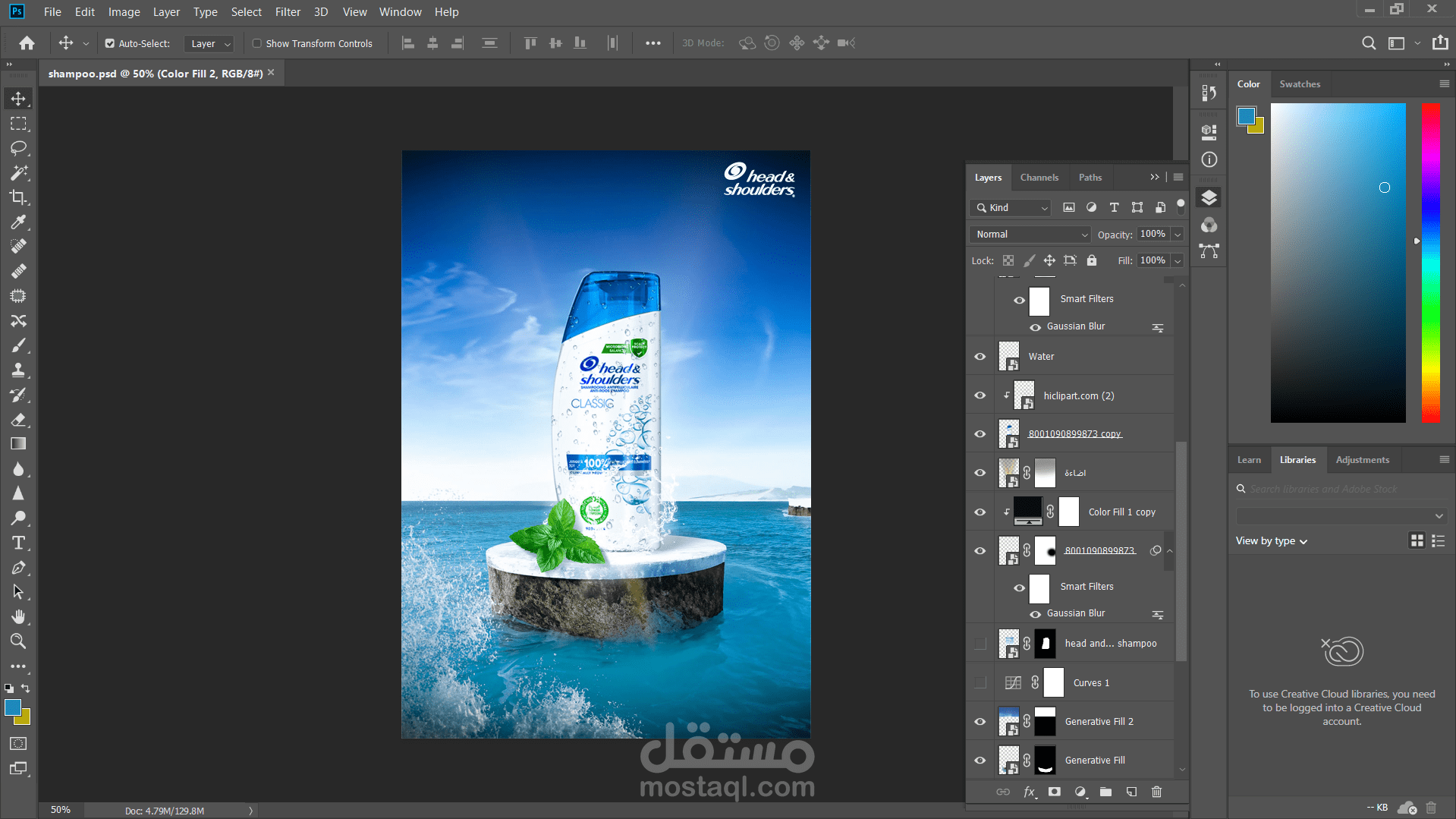
Task: Open the Search icon at top right
Action: click(x=1369, y=43)
